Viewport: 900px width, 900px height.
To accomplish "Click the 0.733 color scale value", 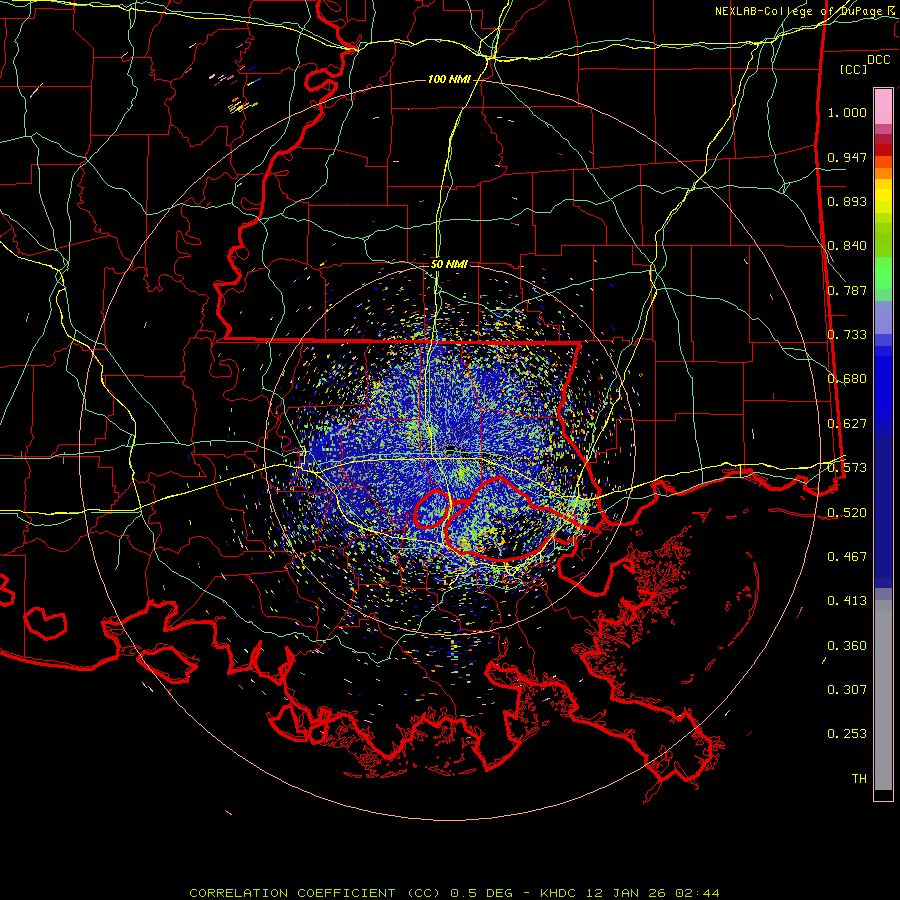I will tap(847, 335).
